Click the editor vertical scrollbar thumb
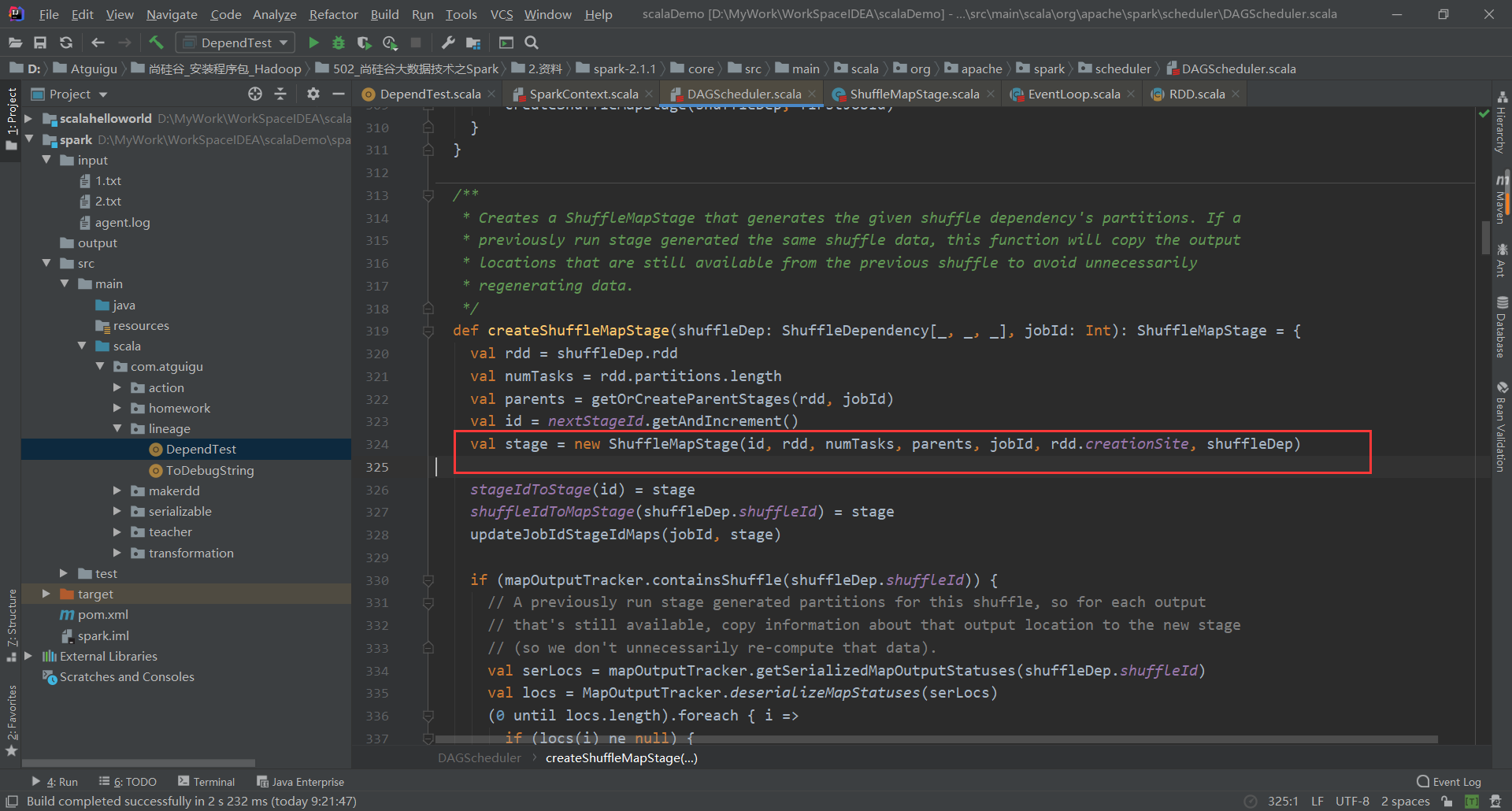This screenshot has height=811, width=1512. [1485, 236]
